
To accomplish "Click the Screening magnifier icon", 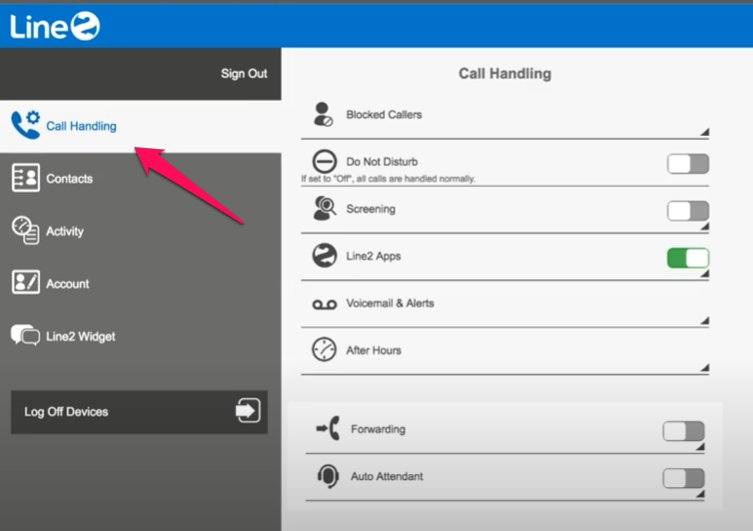I will [325, 208].
